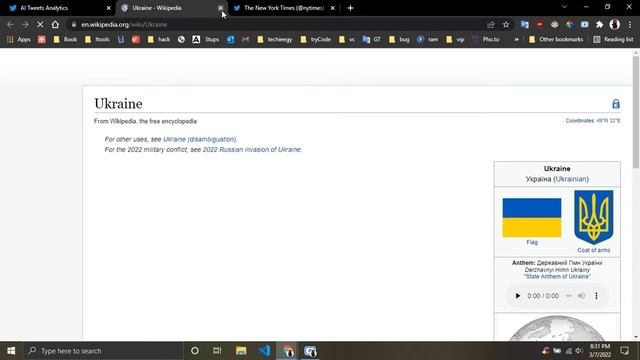Viewport: 640px width, 360px height.
Task: Open the Chrome three-dot menu
Action: (630, 24)
